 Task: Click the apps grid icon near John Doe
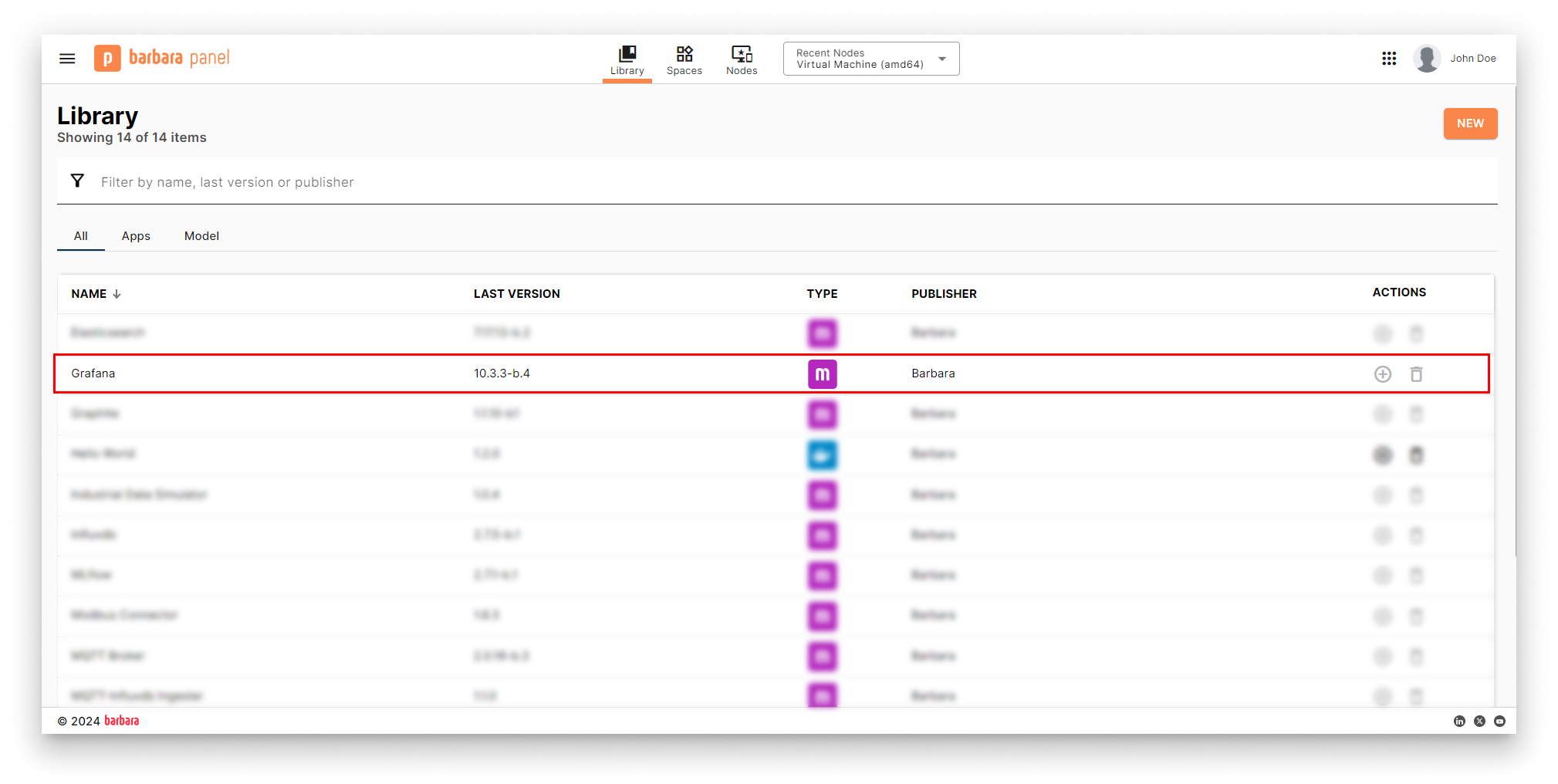point(1389,58)
